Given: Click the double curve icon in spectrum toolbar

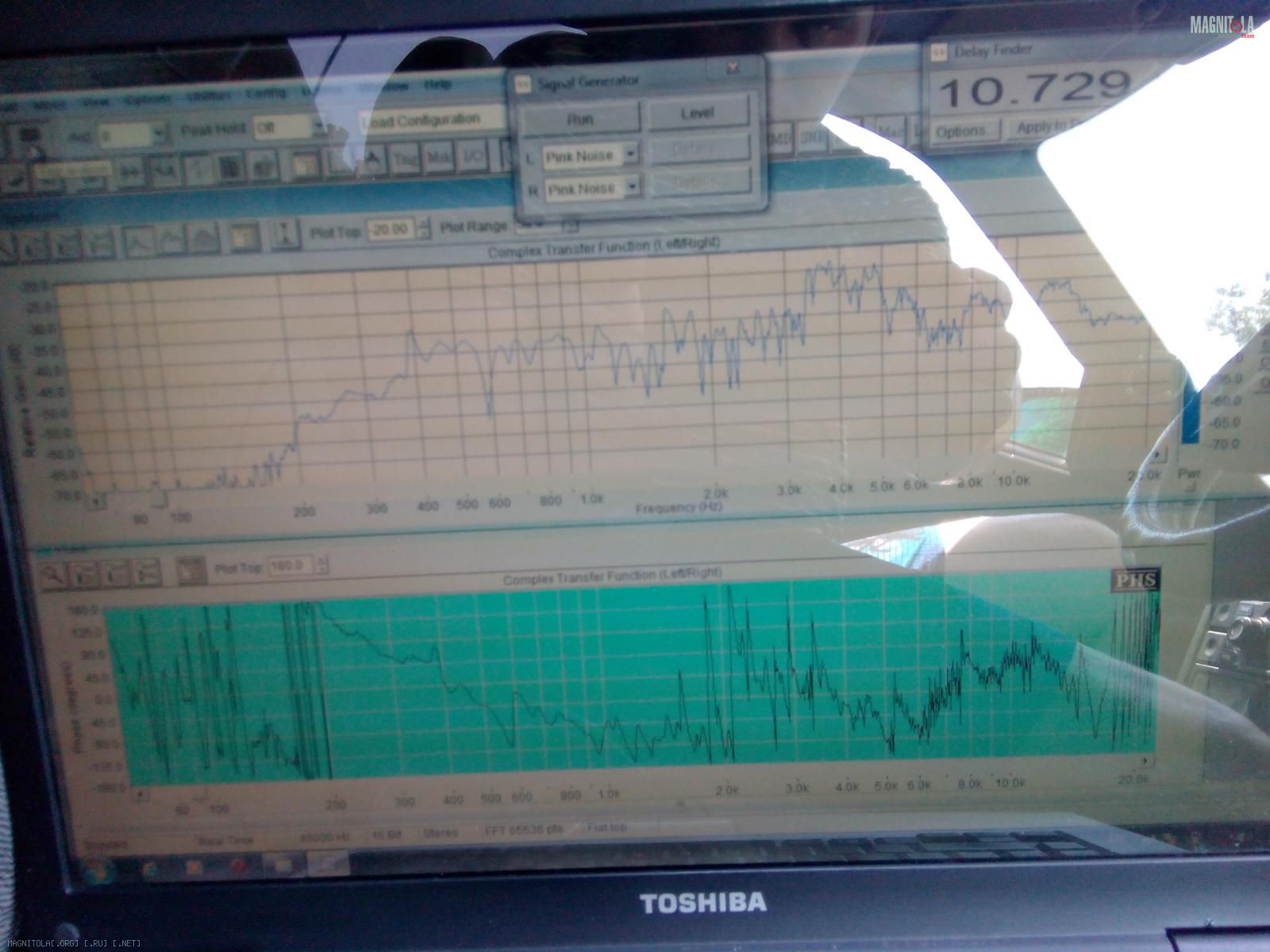Looking at the screenshot, I should 172,239.
